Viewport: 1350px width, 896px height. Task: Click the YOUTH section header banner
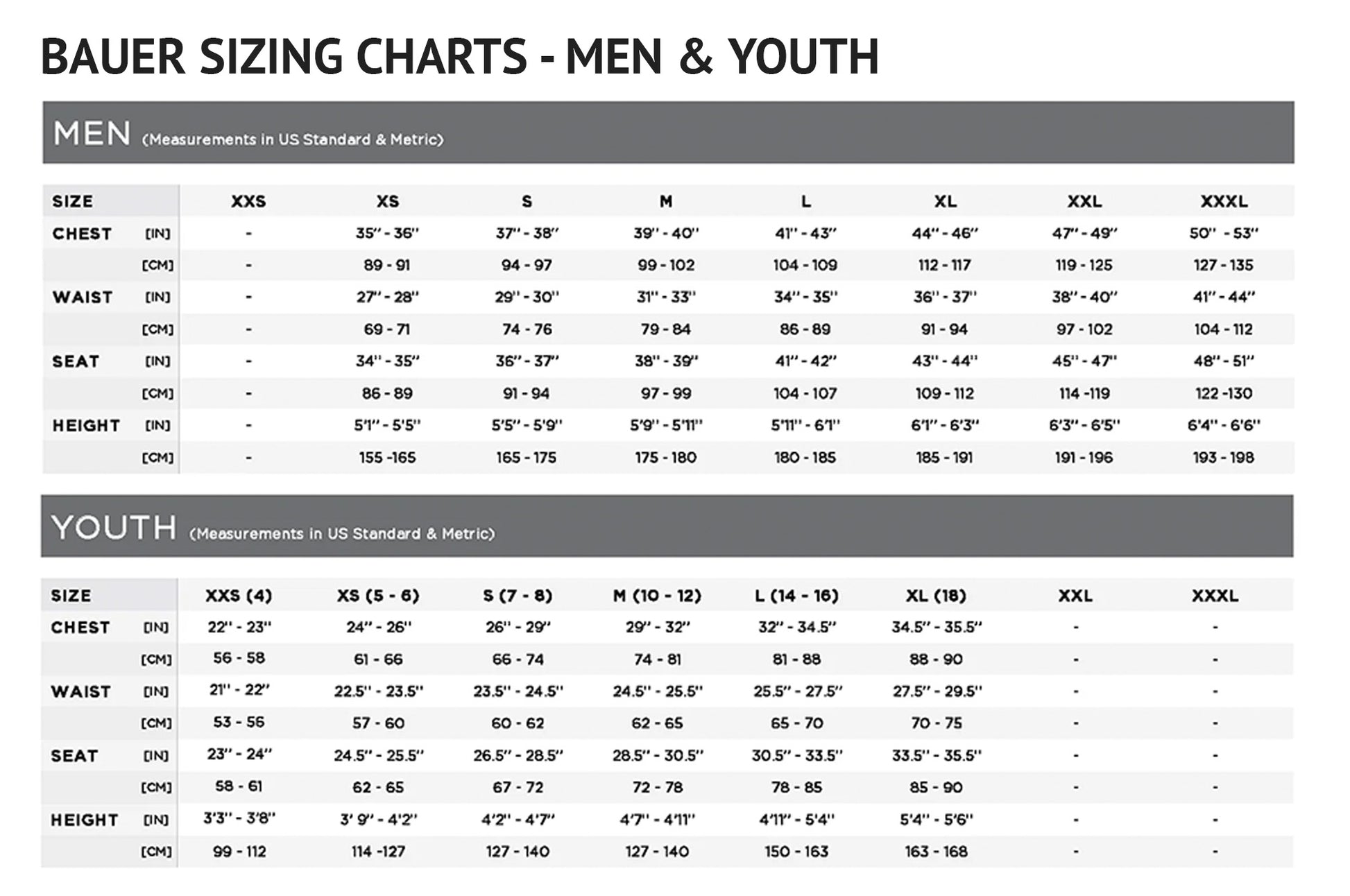tap(666, 526)
